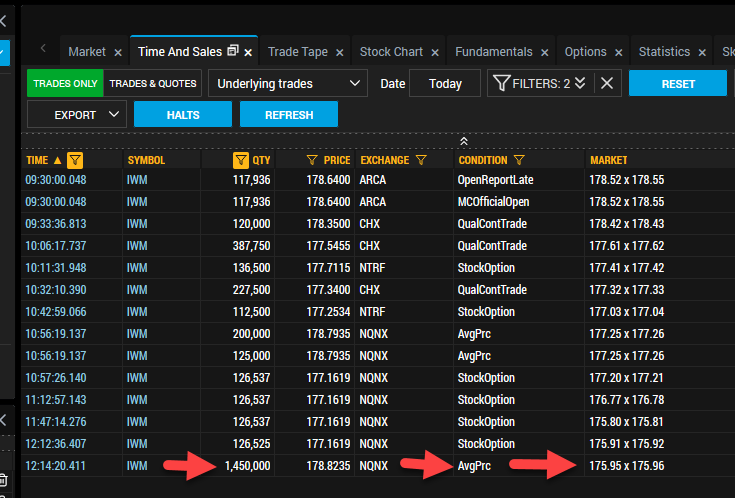Image resolution: width=735 pixels, height=498 pixels.
Task: Close the Trade Tape tab
Action: 340,53
